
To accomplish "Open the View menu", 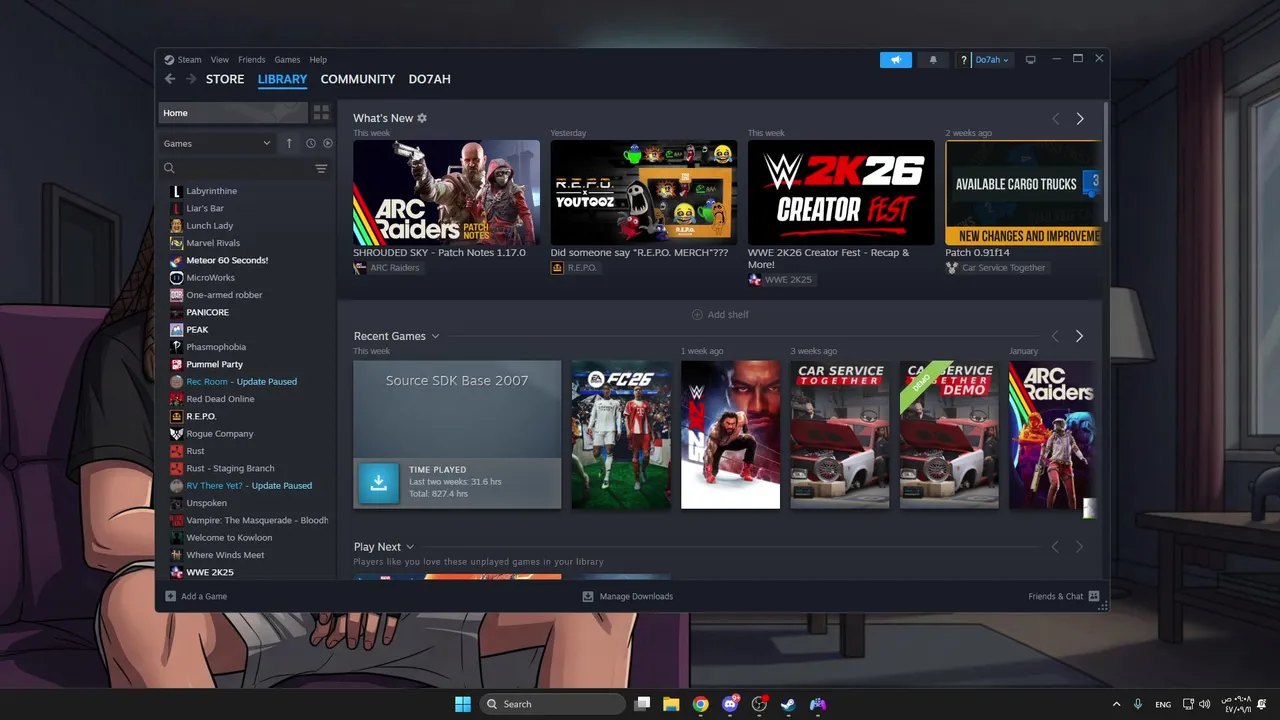I will [x=219, y=60].
